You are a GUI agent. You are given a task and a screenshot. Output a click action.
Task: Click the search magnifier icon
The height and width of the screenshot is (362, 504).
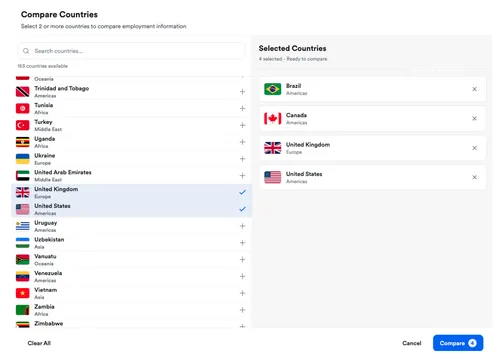point(26,51)
